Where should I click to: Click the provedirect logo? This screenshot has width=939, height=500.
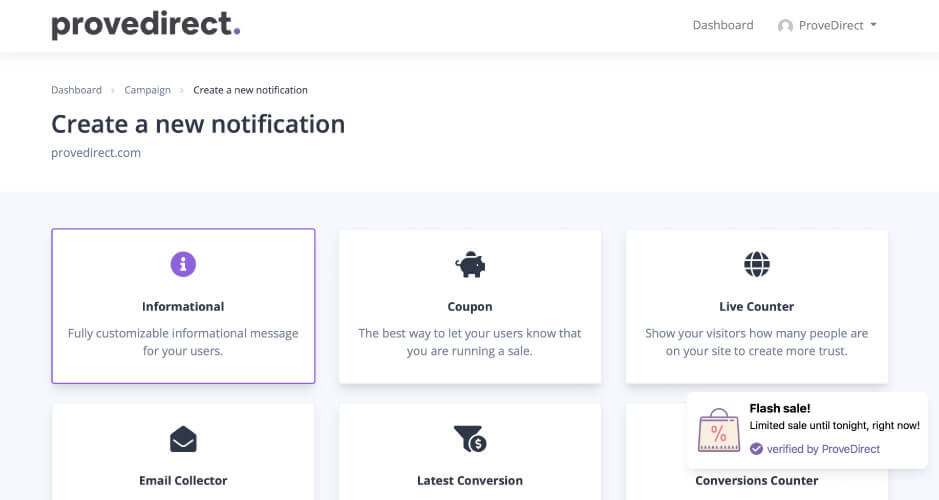[146, 25]
